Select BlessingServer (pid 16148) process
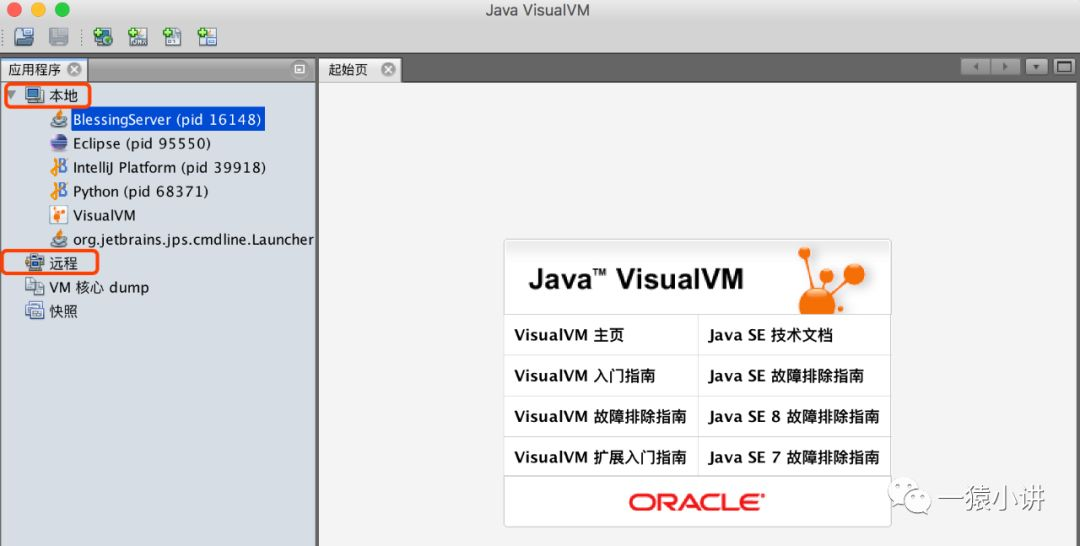1080x546 pixels. point(167,119)
